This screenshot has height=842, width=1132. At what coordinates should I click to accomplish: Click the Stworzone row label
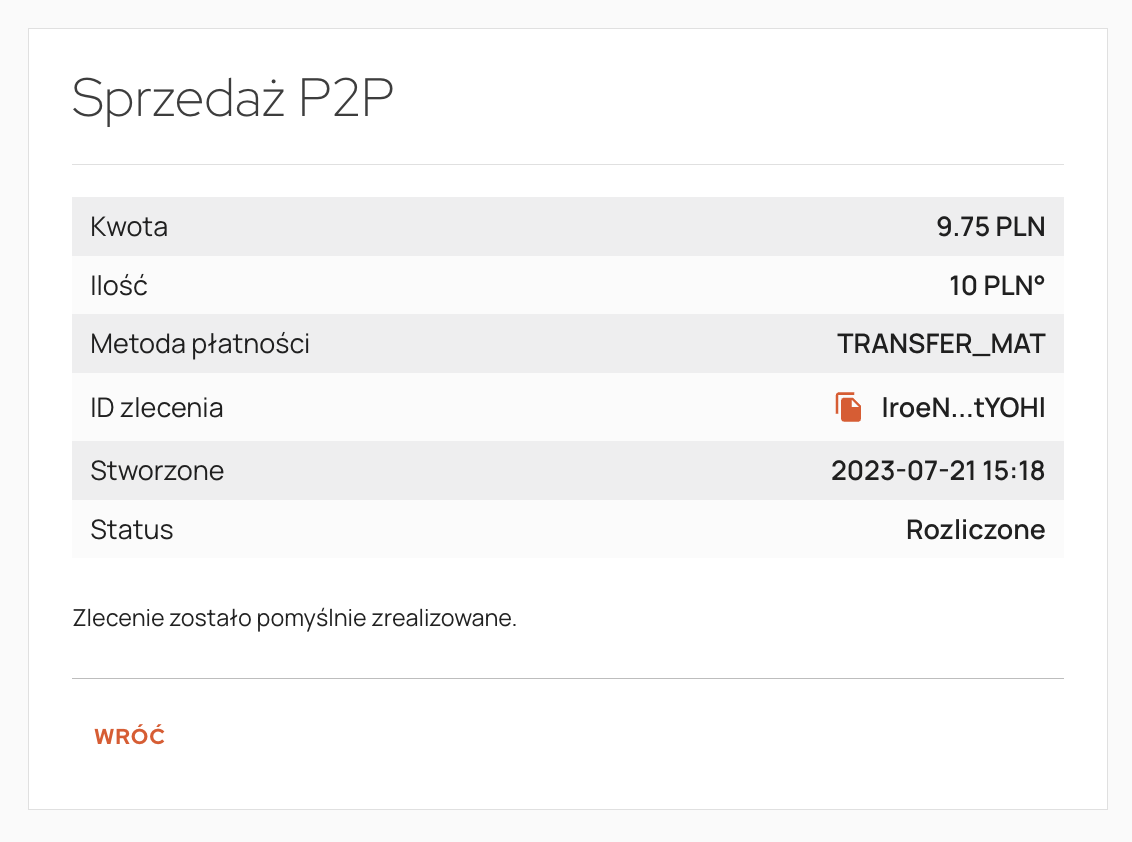click(x=157, y=471)
